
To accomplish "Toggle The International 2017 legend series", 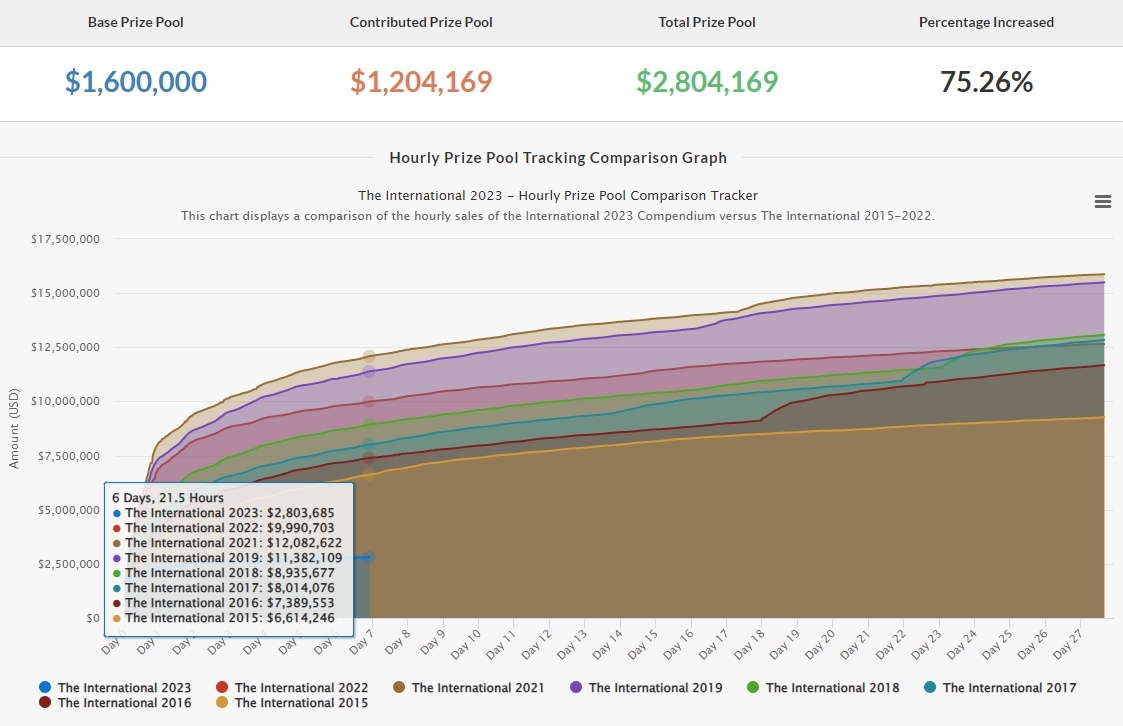I will click(1000, 687).
